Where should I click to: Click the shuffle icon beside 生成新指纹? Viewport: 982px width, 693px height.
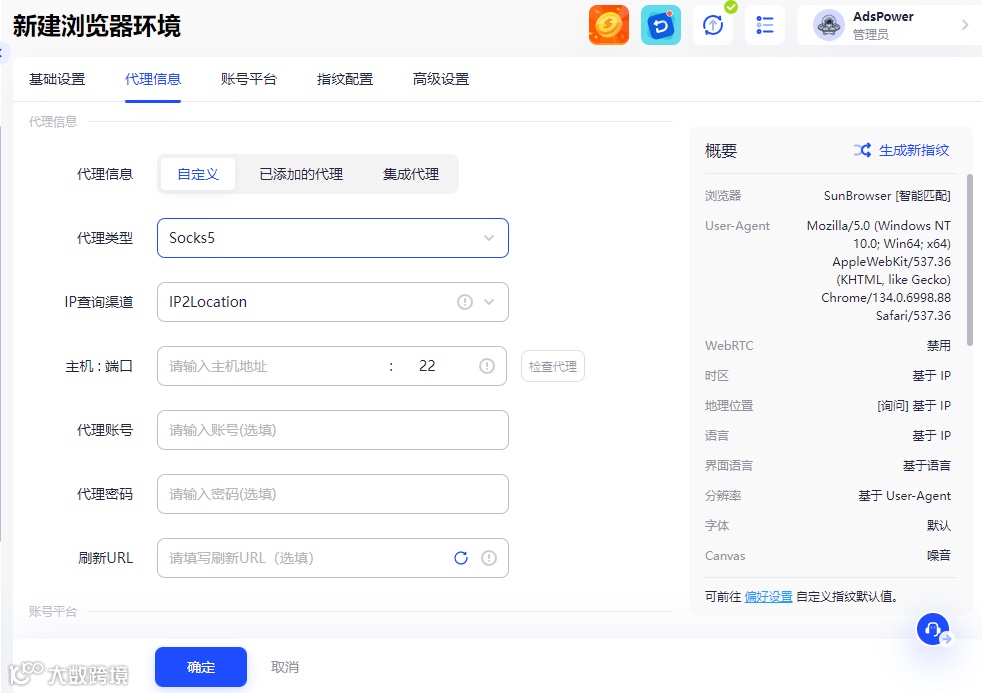tap(862, 150)
